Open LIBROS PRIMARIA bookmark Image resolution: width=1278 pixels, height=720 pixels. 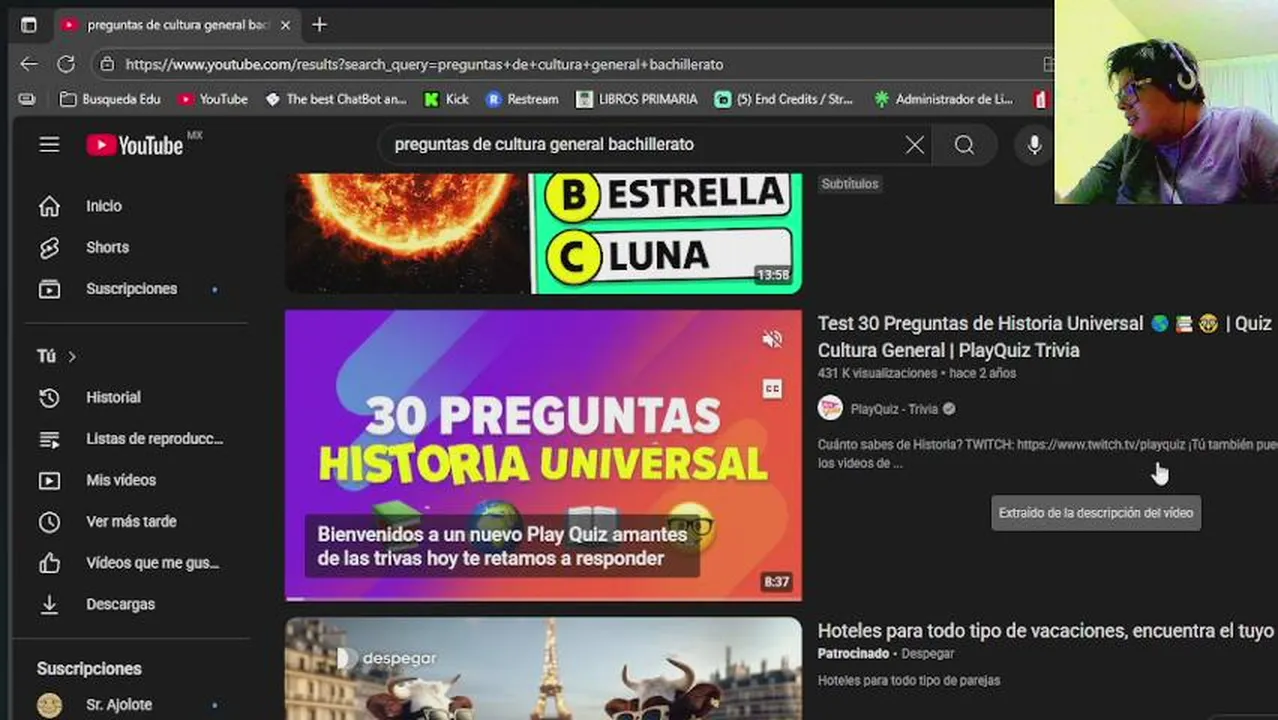(637, 99)
